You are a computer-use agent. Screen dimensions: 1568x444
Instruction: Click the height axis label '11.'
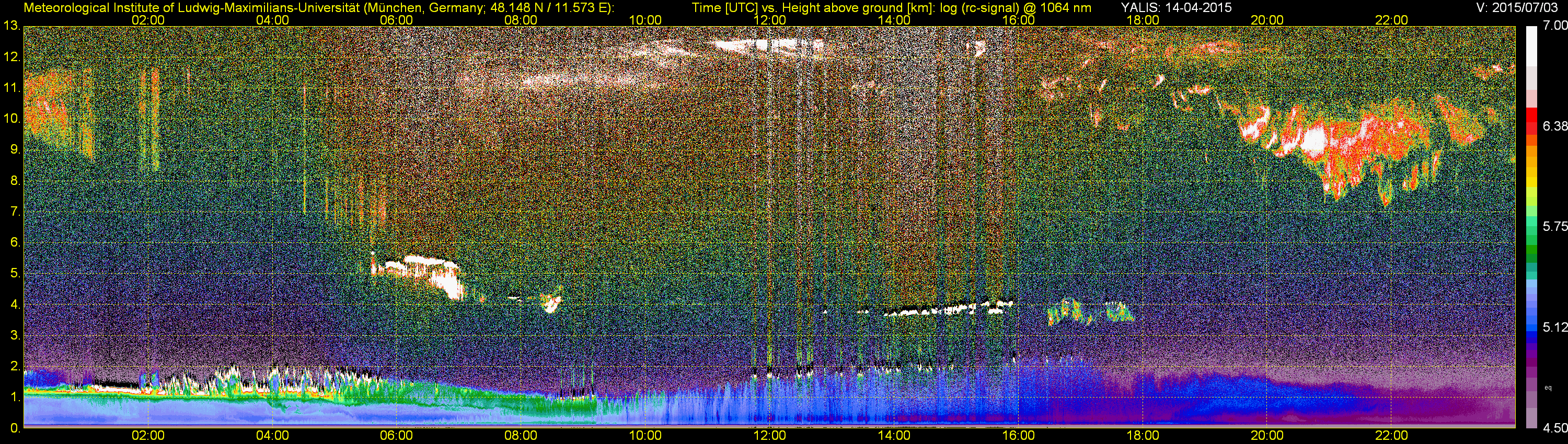[x=11, y=88]
